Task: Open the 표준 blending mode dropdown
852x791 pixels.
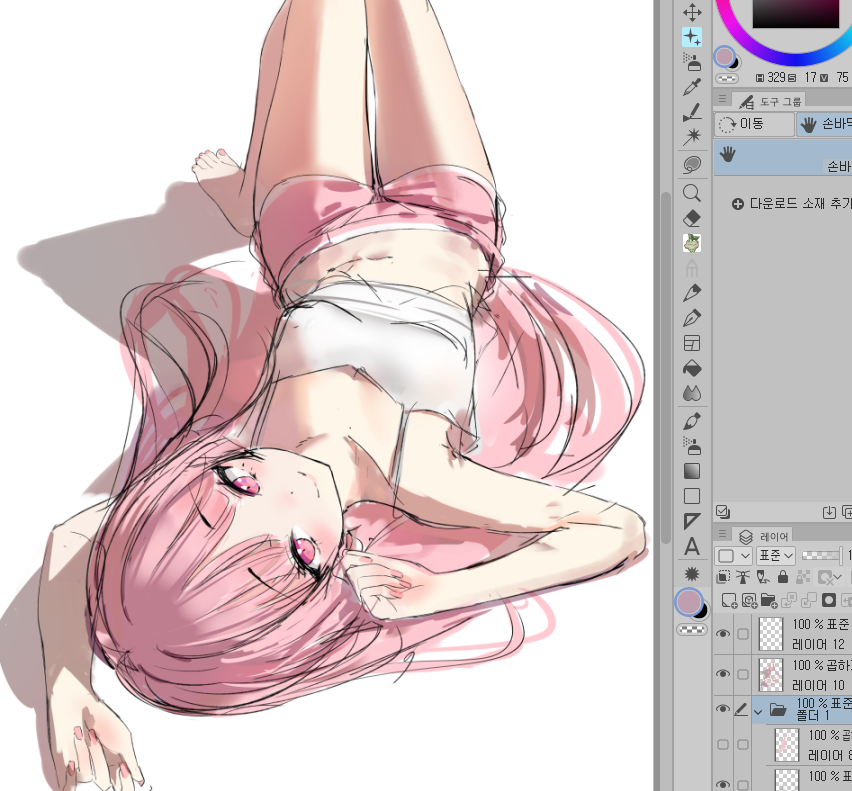Action: [776, 556]
